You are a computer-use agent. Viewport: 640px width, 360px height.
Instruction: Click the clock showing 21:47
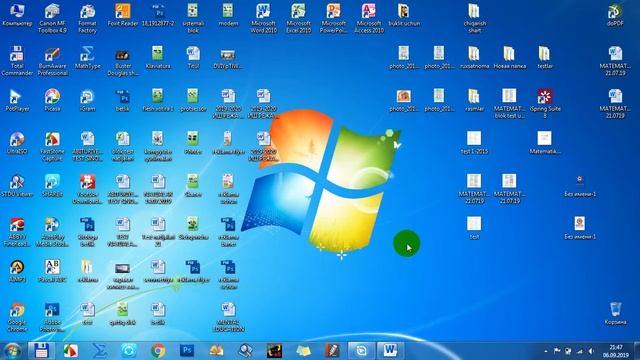(x=616, y=351)
